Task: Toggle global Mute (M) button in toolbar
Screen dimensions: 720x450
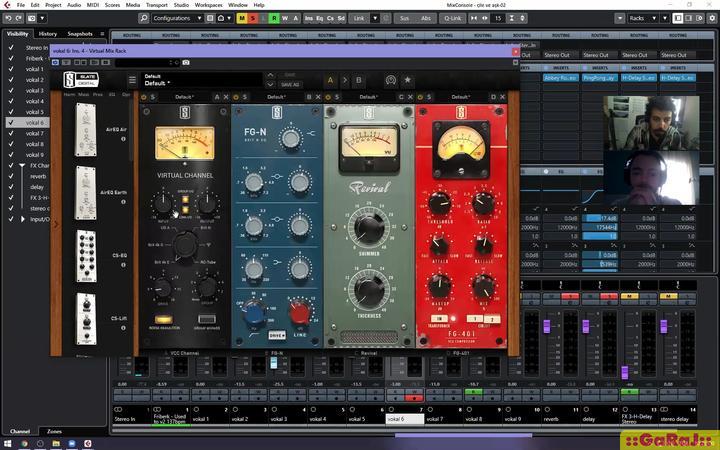Action: pyautogui.click(x=242, y=18)
